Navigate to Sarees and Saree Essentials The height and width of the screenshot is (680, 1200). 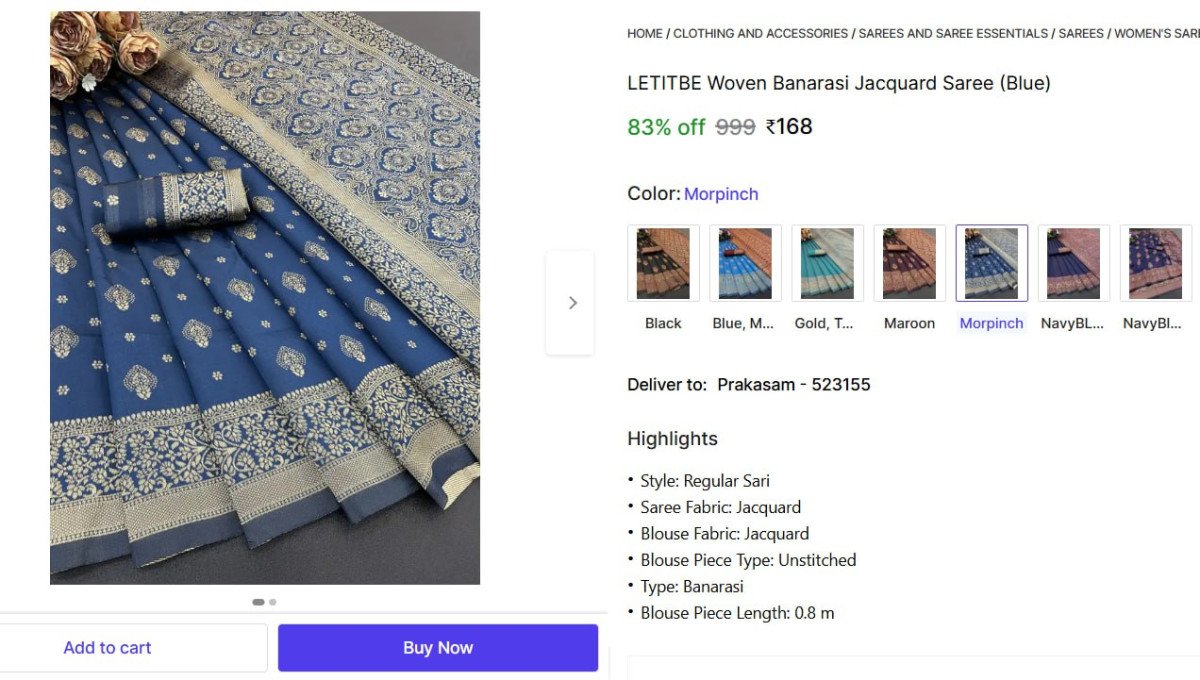(953, 34)
